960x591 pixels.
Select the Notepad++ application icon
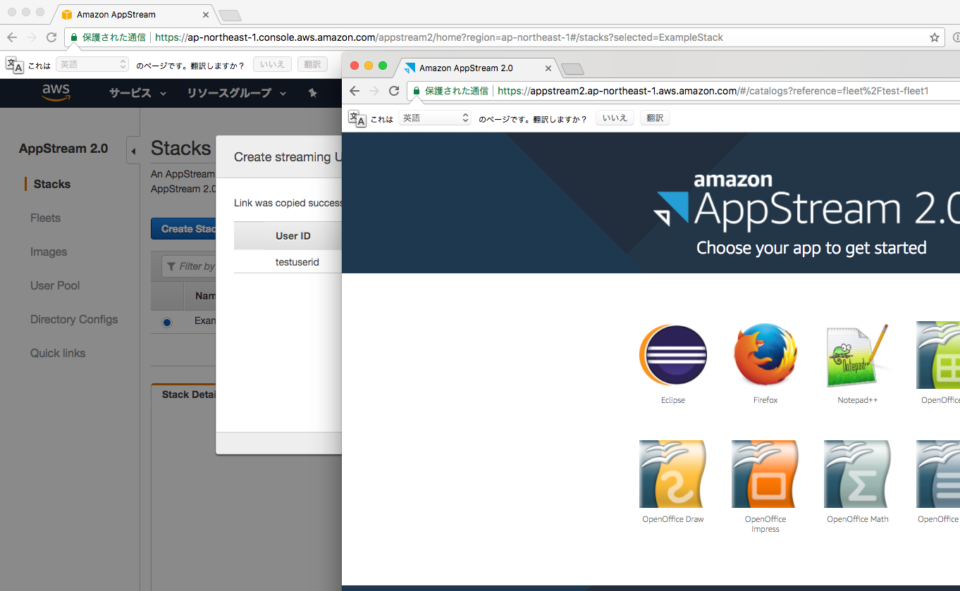[x=857, y=355]
